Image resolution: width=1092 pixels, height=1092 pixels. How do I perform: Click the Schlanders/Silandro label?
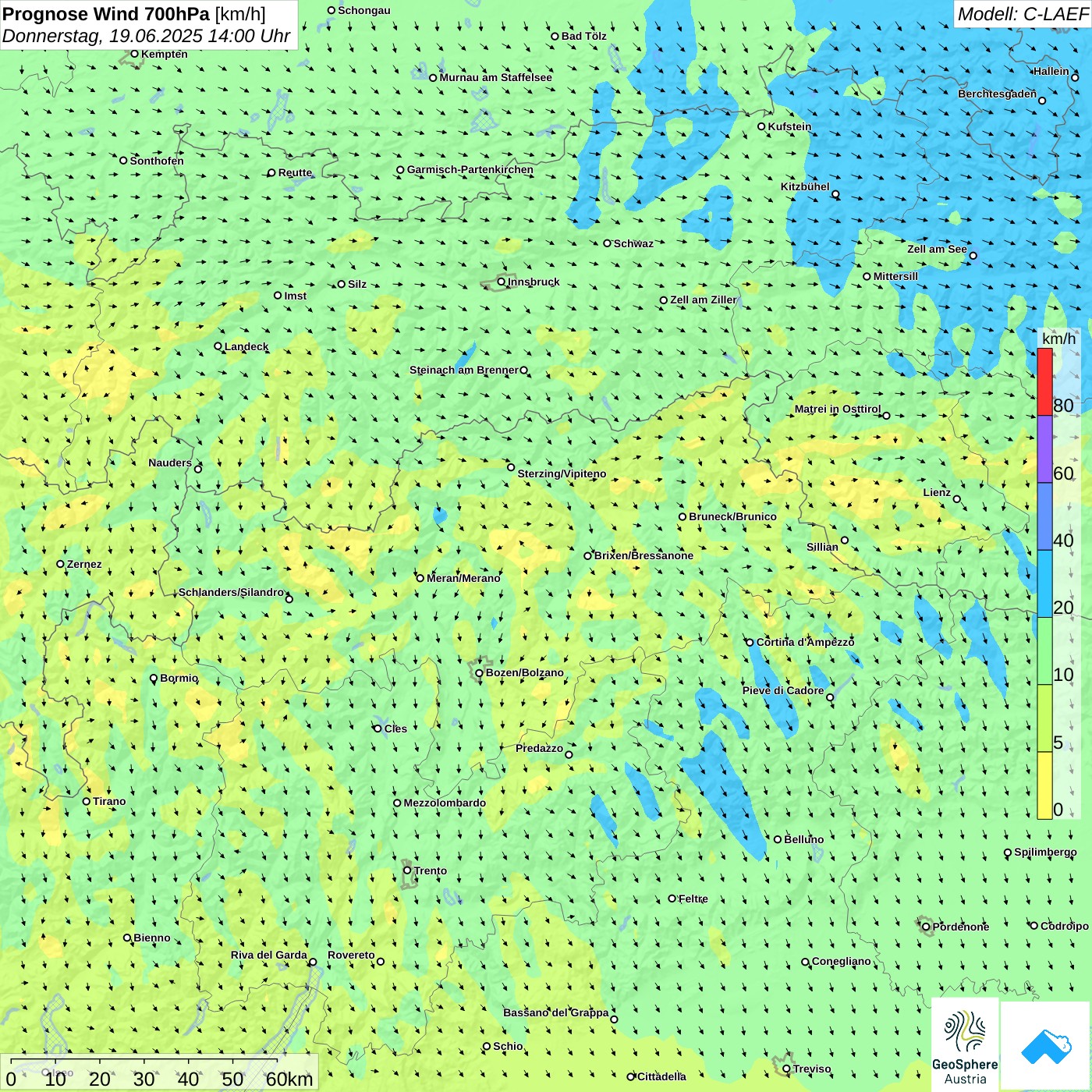tap(231, 592)
